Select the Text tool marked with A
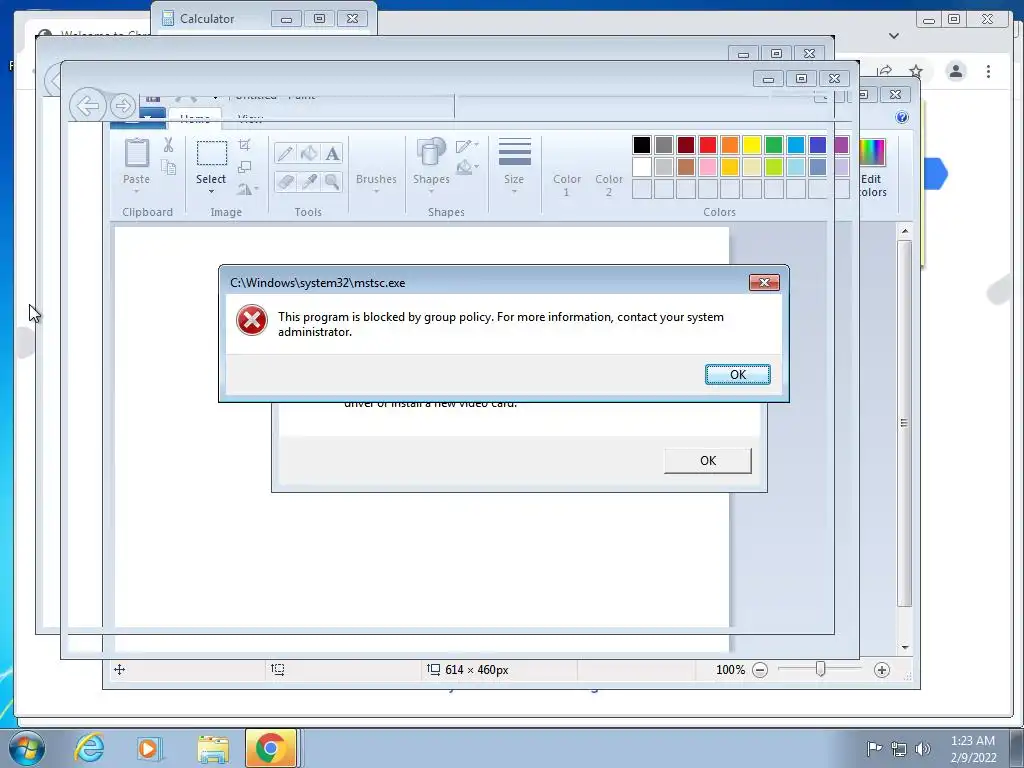 [x=332, y=154]
